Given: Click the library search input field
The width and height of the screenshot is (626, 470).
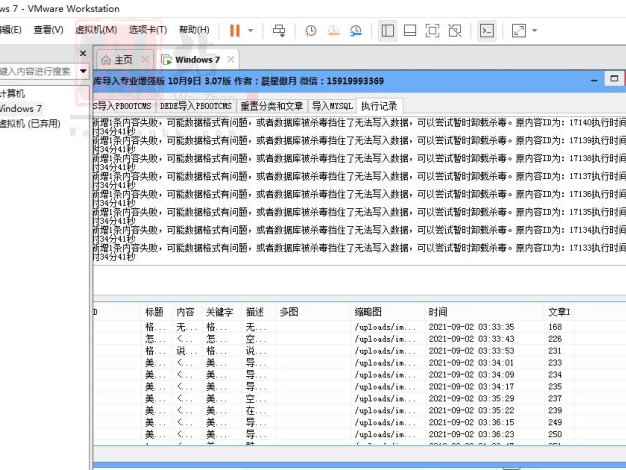Looking at the screenshot, I should coord(38,71).
